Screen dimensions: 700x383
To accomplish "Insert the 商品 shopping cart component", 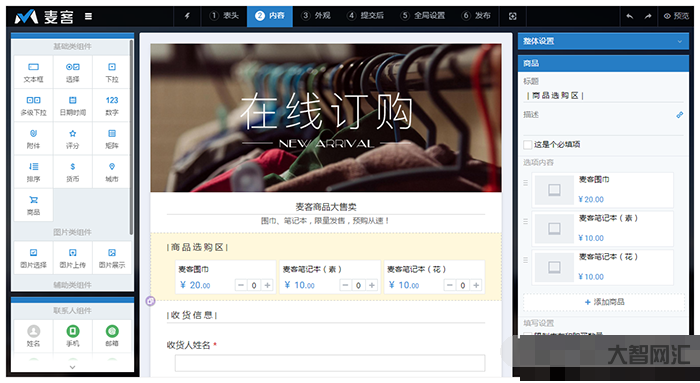I will tap(33, 205).
